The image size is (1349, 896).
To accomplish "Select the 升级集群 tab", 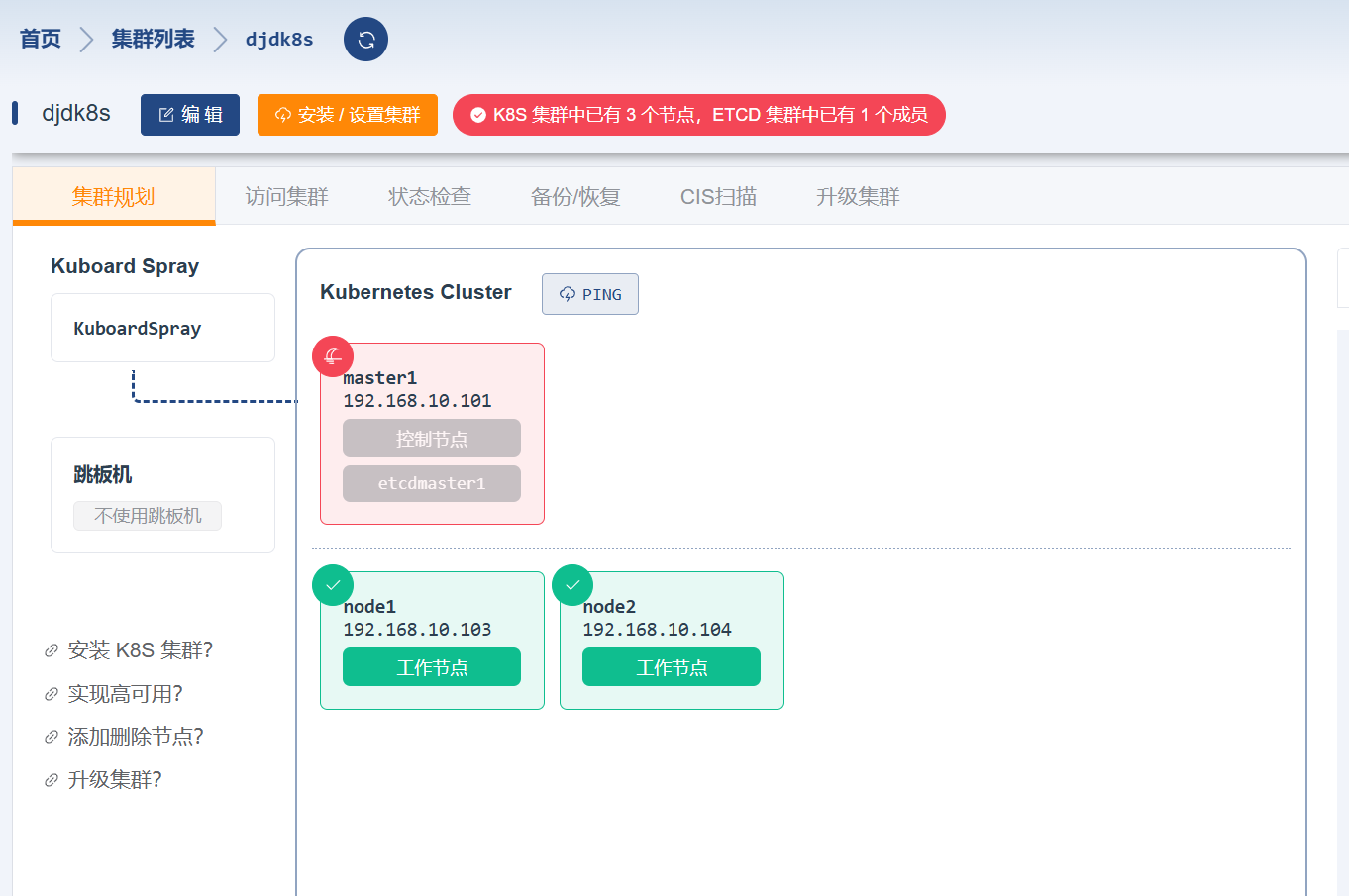I will tap(857, 197).
